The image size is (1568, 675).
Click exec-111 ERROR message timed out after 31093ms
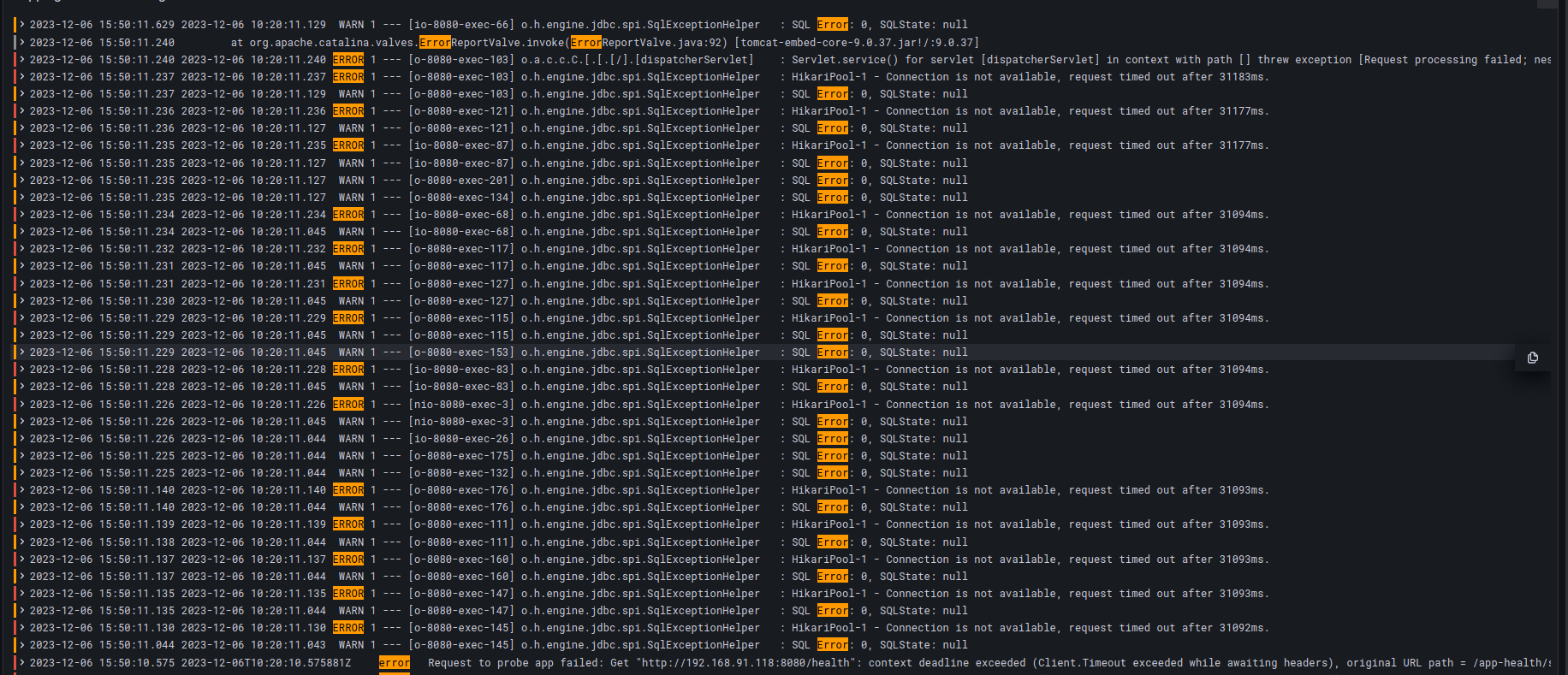click(x=1030, y=524)
